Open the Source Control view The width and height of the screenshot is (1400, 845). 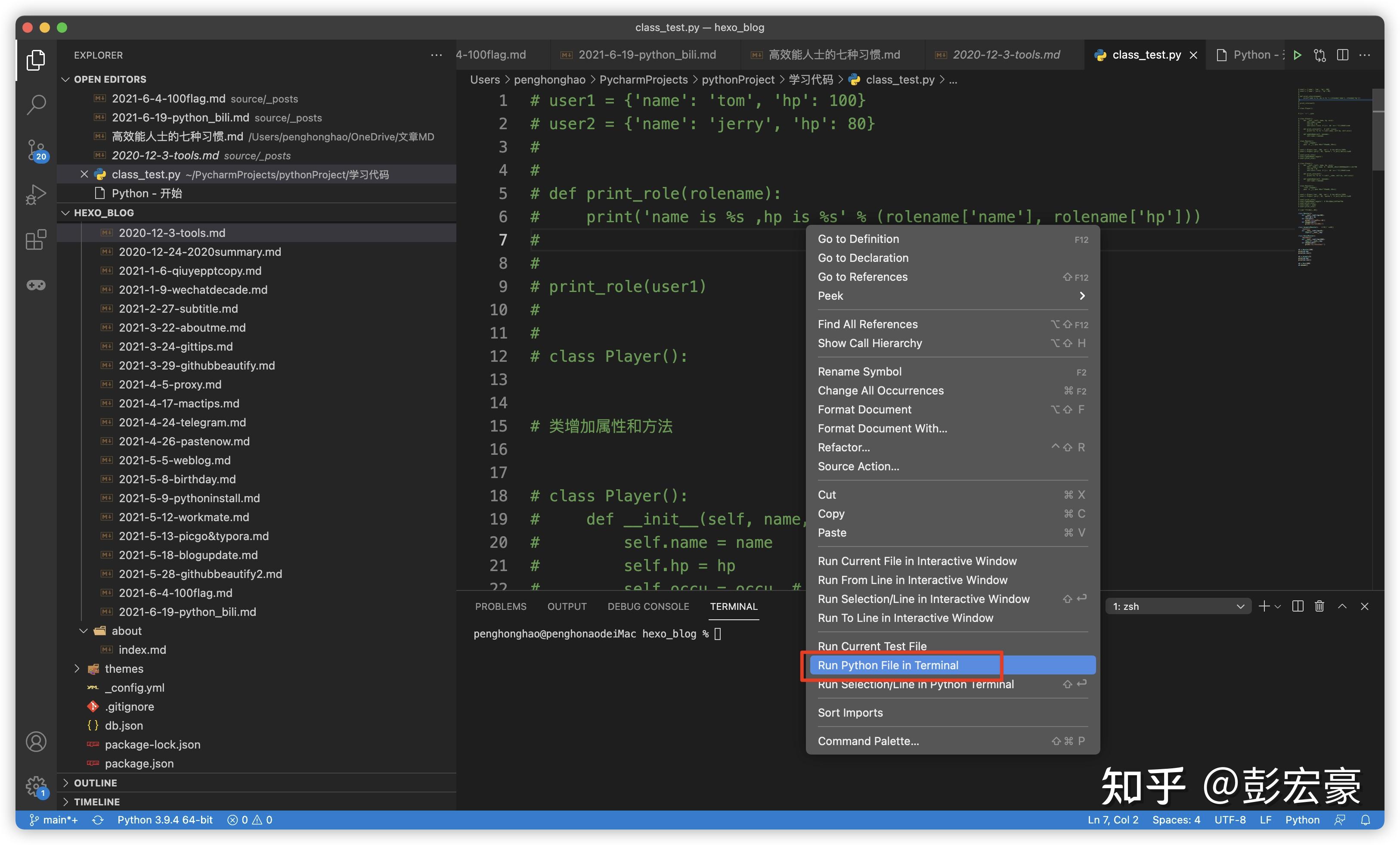(x=35, y=149)
